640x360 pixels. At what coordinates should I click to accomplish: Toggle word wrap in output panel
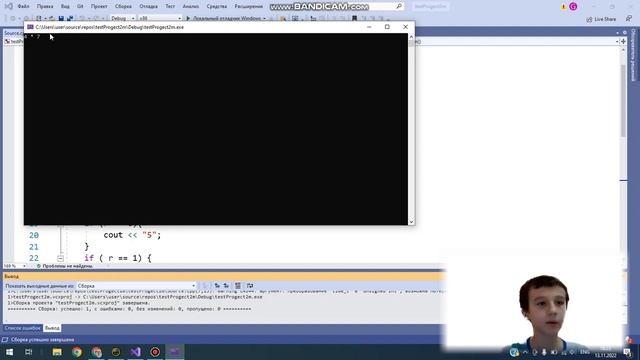click(x=250, y=286)
